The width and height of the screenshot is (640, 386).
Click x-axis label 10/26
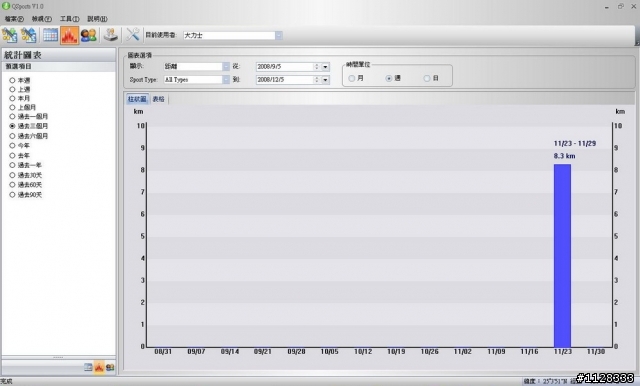pyautogui.click(x=429, y=351)
